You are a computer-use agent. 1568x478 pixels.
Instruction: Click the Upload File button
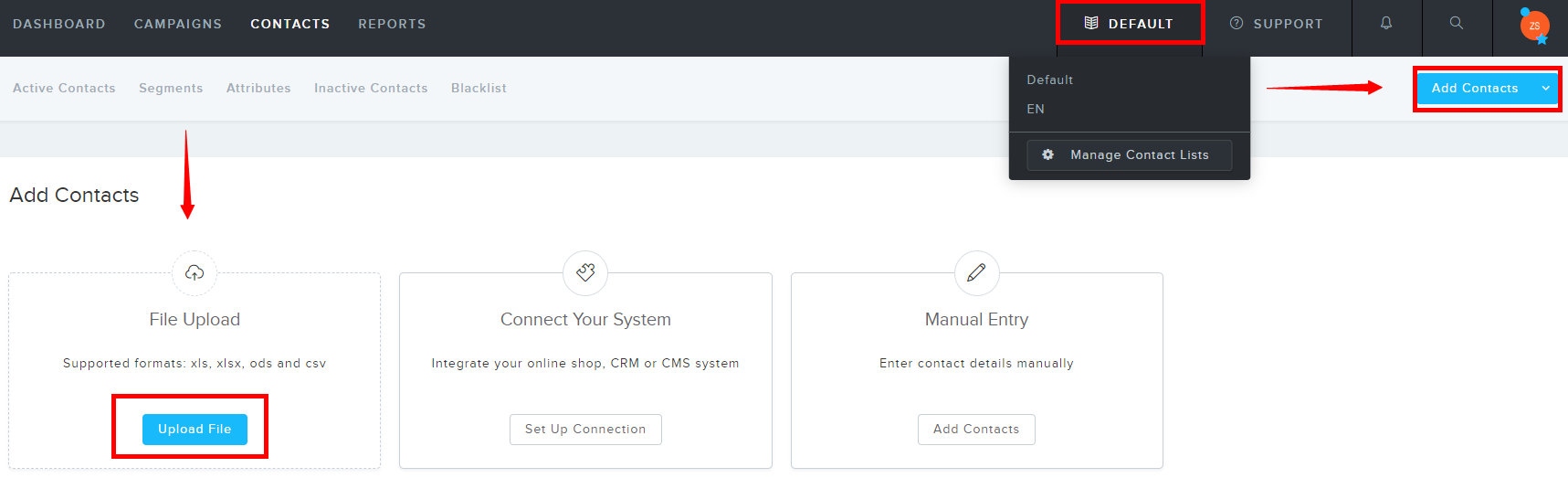[195, 430]
